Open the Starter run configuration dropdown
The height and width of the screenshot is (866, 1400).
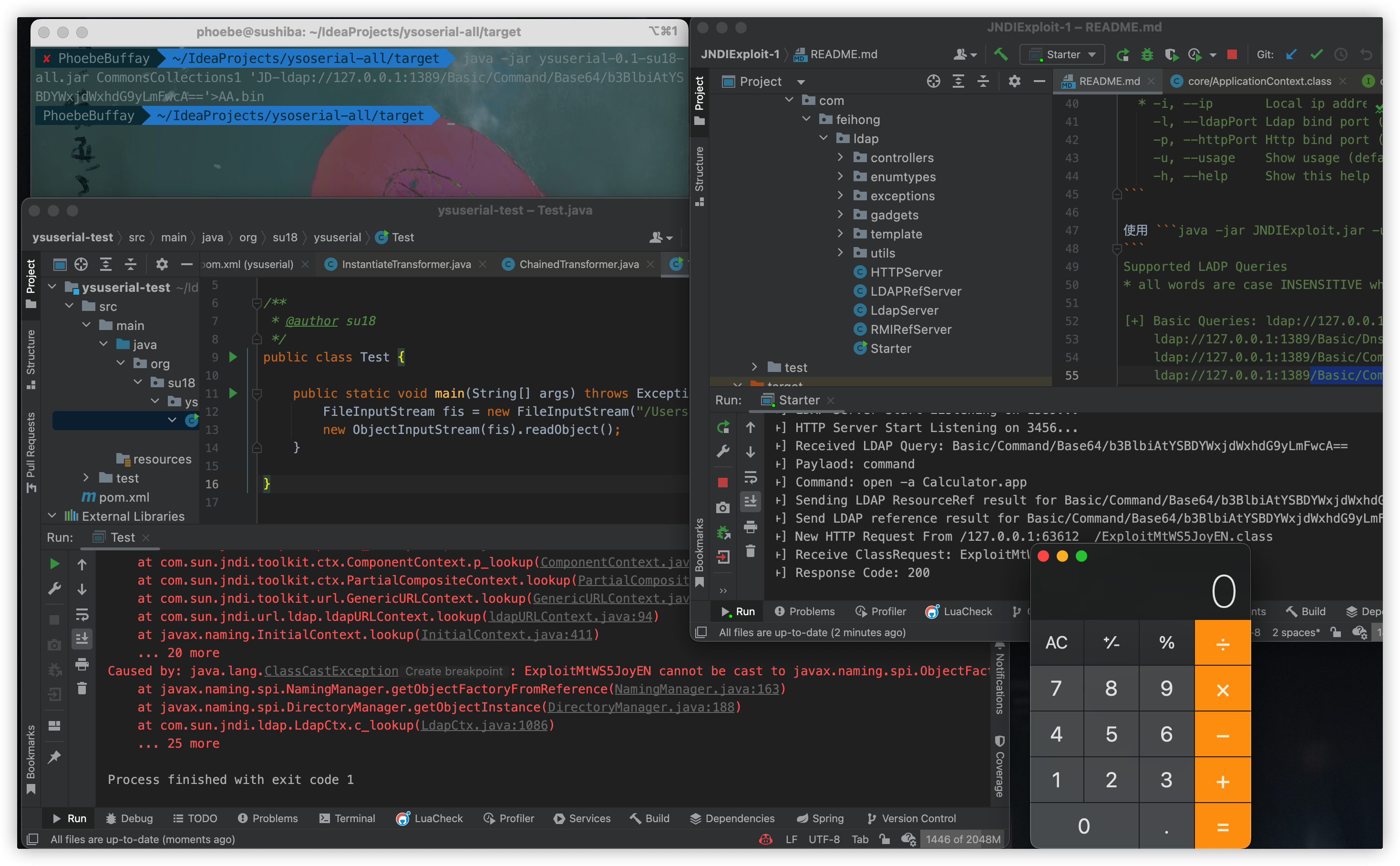1062,54
